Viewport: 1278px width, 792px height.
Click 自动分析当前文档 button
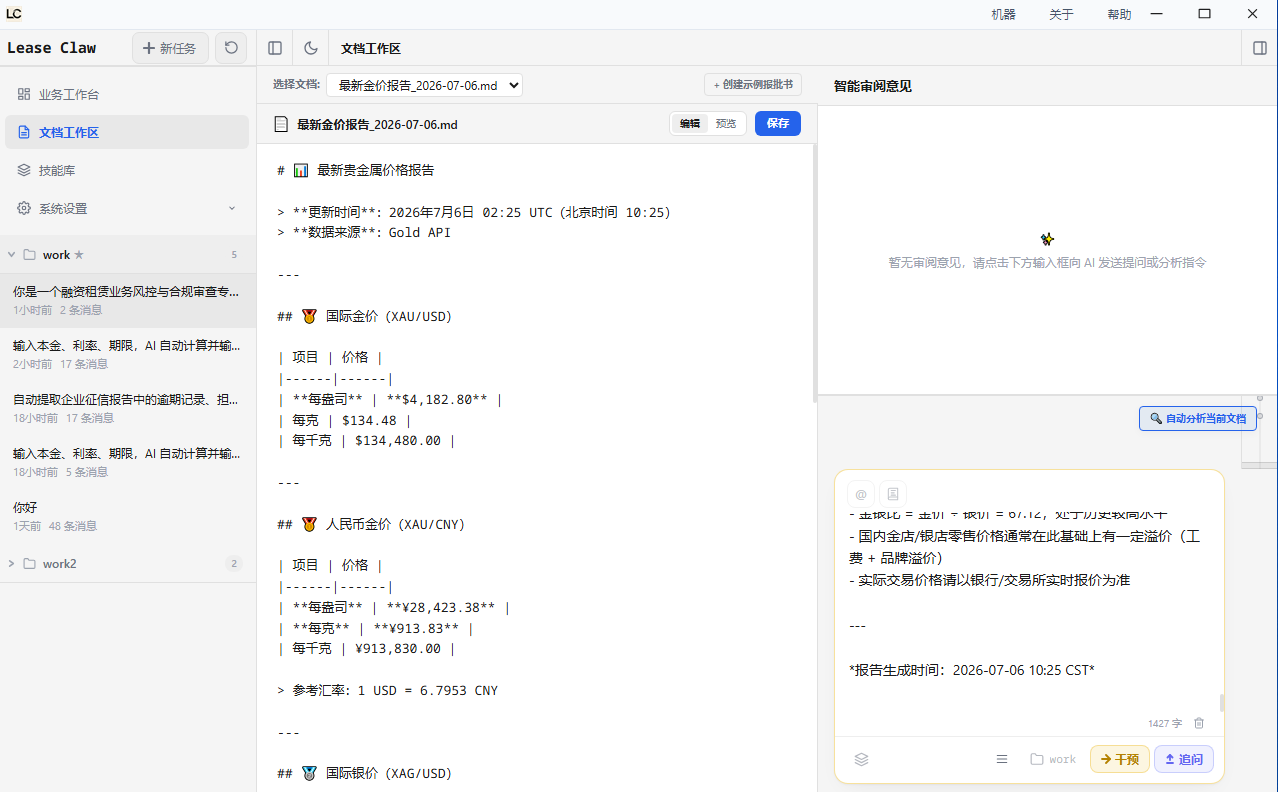pyautogui.click(x=1198, y=418)
